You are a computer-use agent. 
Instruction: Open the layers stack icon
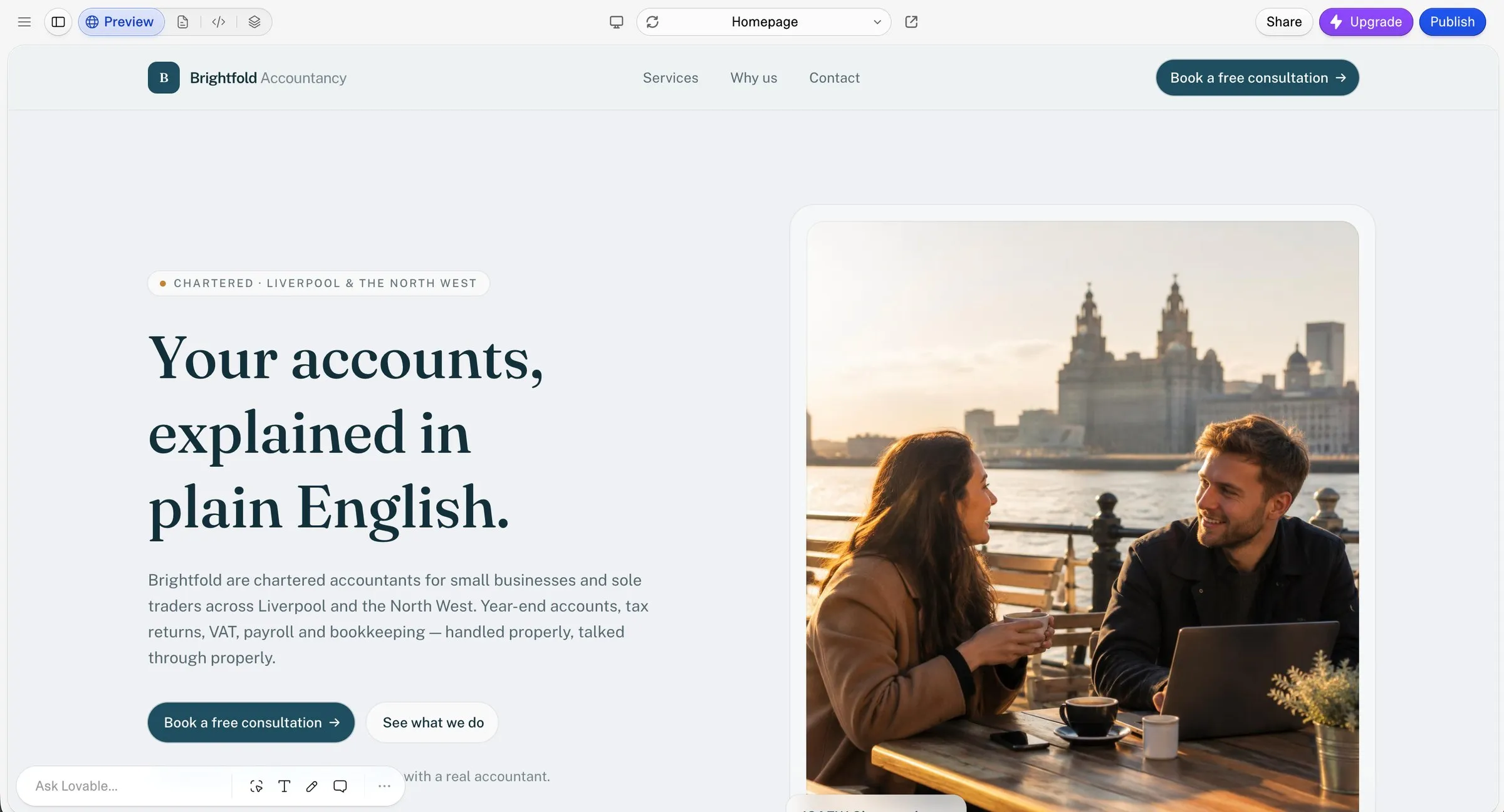[x=254, y=22]
